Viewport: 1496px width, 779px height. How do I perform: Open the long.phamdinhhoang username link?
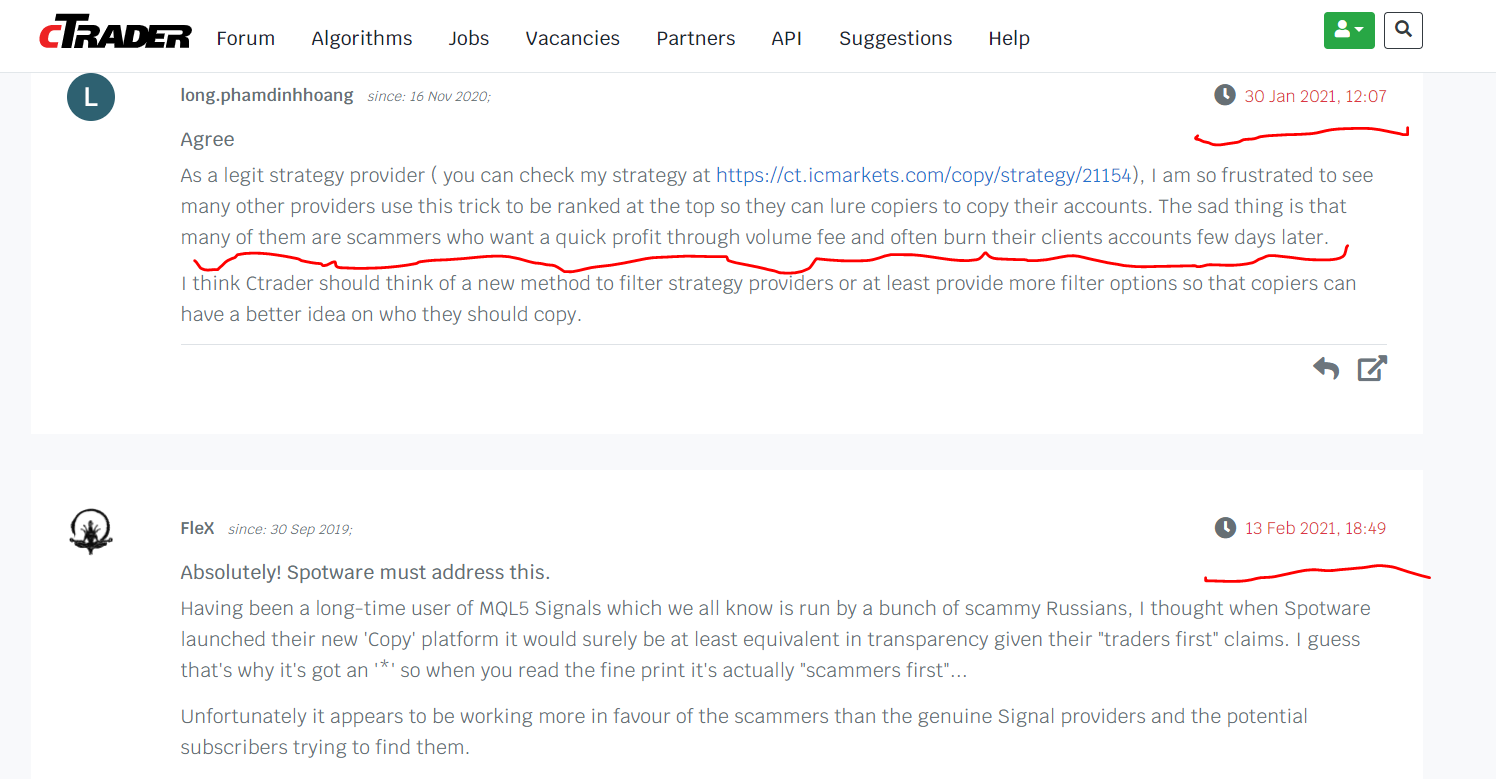coord(267,95)
